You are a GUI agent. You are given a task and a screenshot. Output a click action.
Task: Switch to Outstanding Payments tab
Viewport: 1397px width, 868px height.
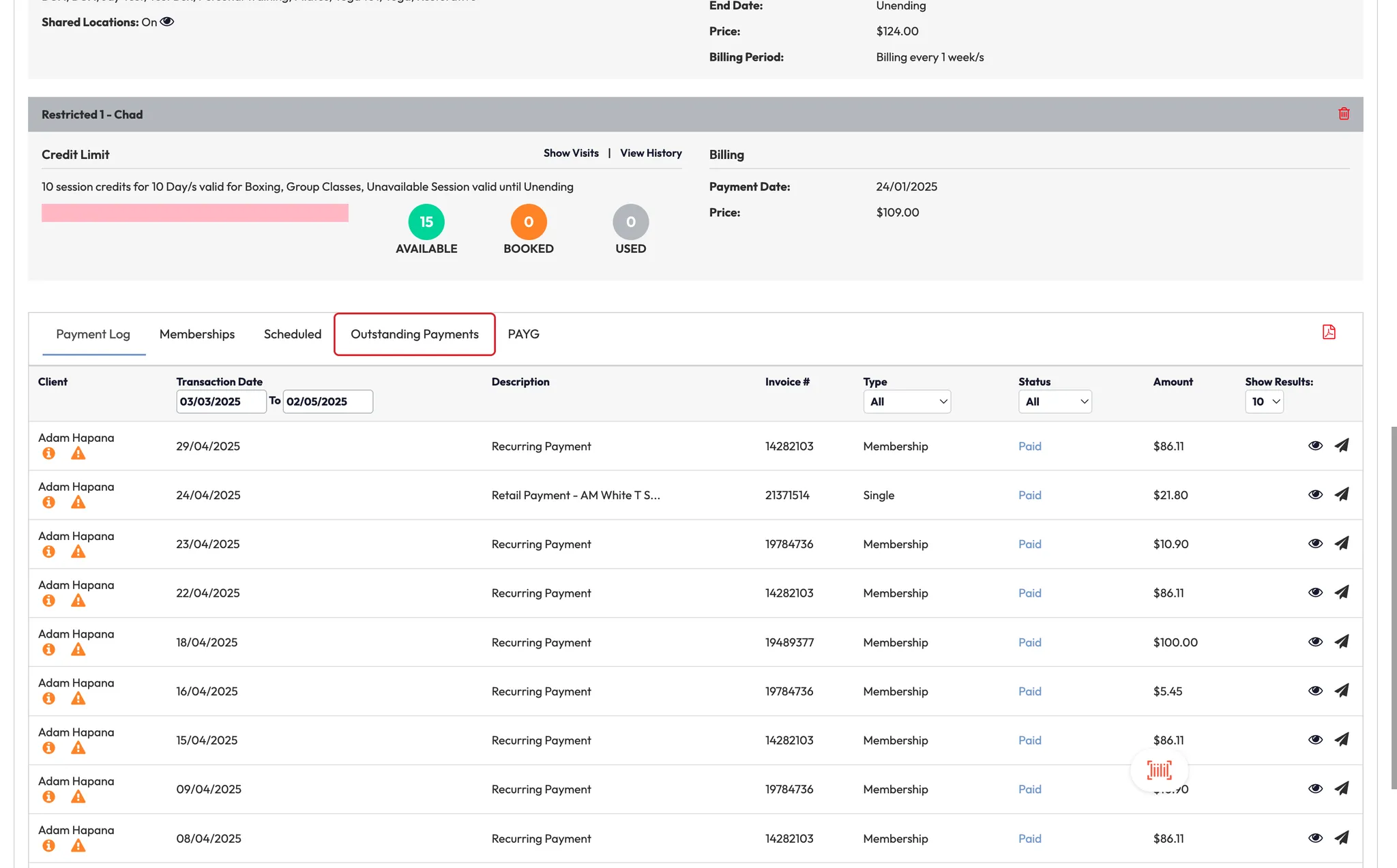tap(414, 334)
